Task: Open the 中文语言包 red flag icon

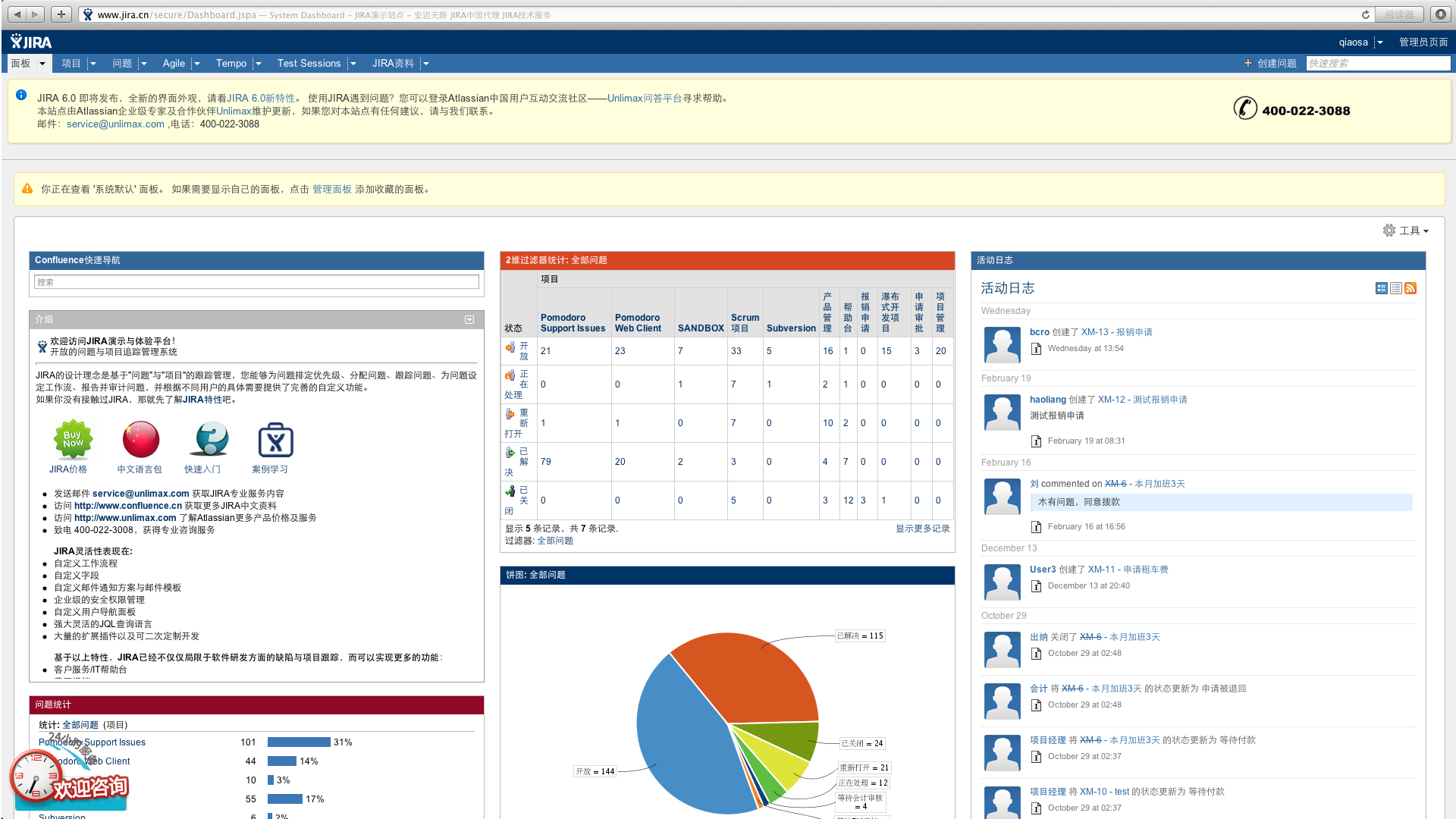Action: 140,440
